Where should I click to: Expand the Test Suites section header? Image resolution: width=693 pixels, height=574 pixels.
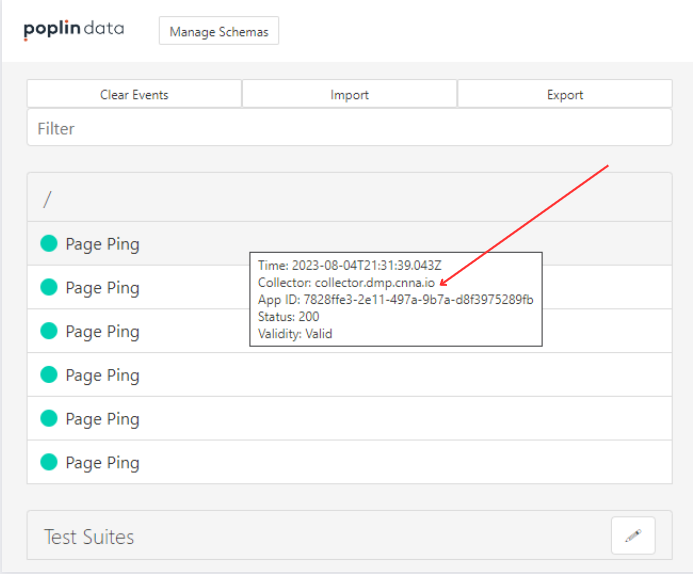point(90,537)
